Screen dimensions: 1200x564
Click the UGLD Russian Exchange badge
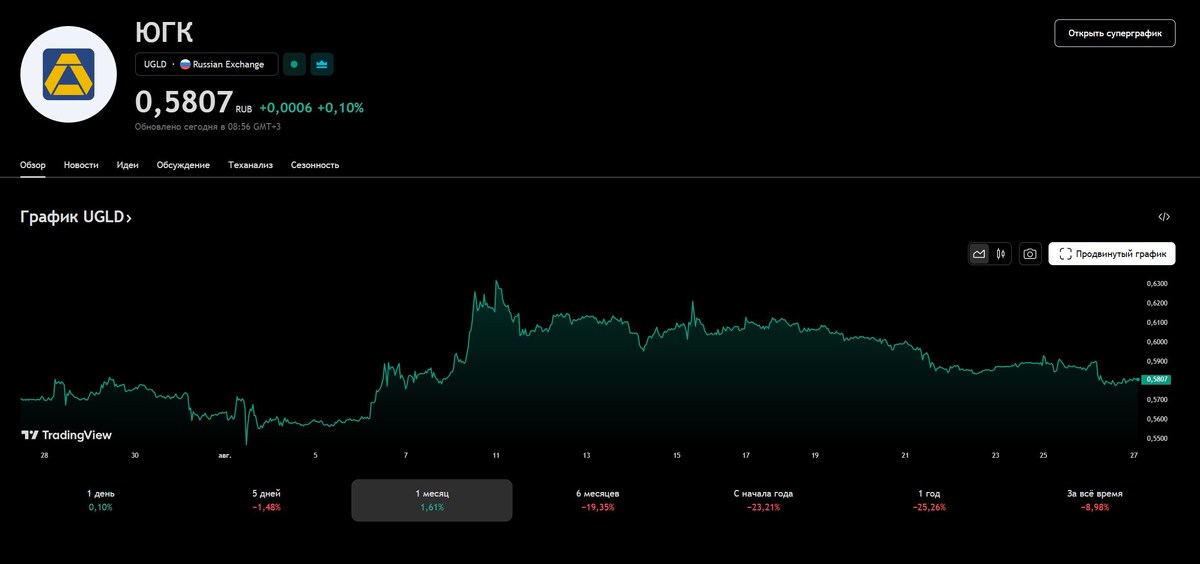pos(207,64)
